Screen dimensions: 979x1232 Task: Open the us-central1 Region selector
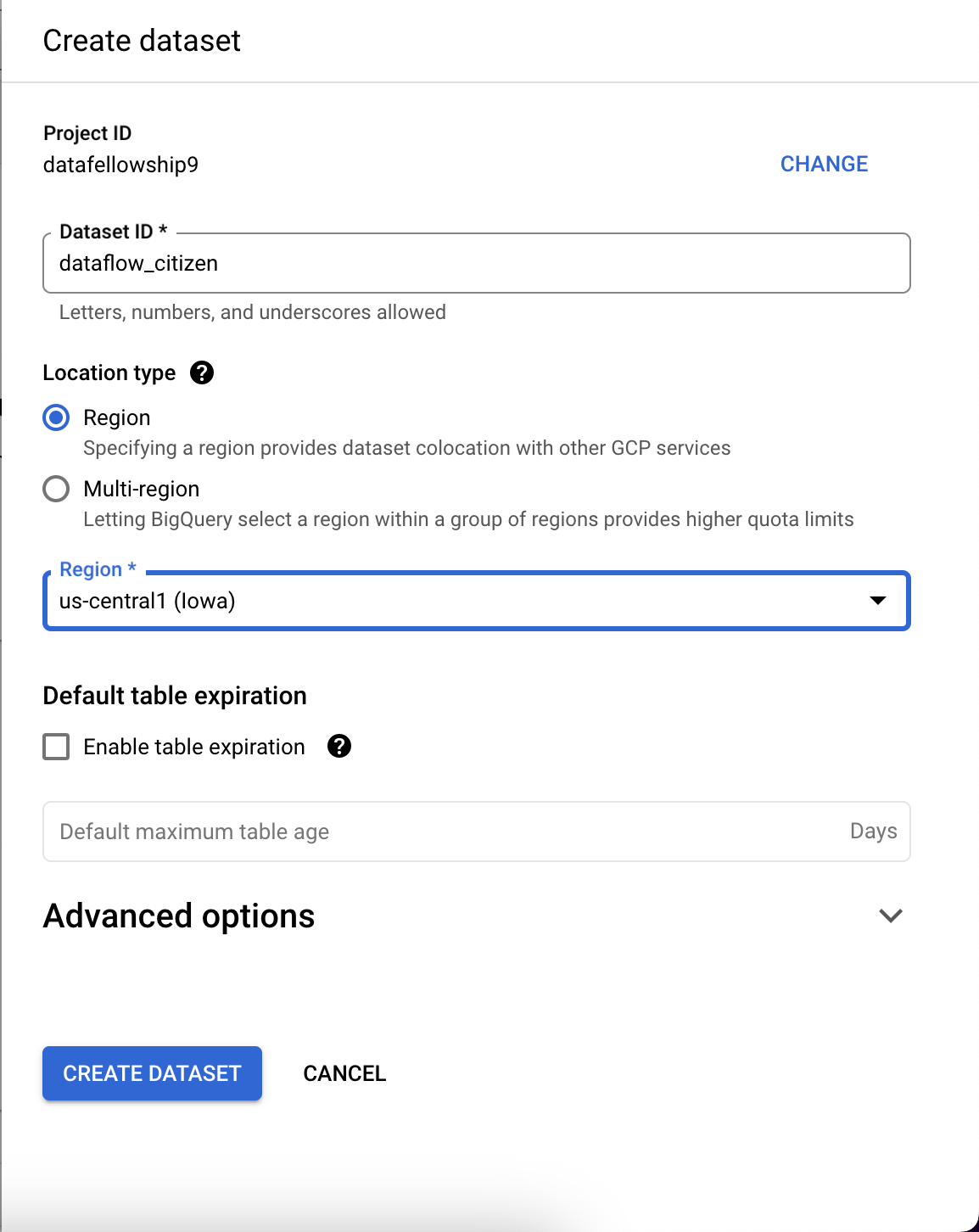pos(477,602)
